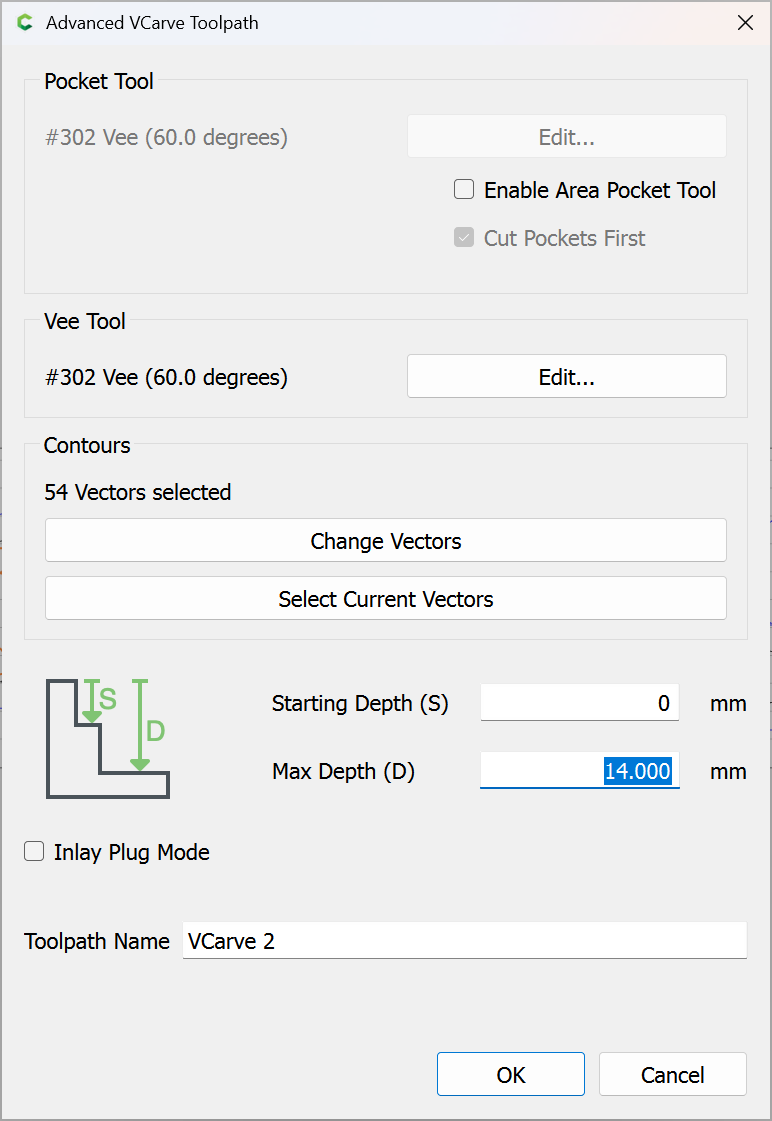Close the Advanced VCarve Toolpath dialog
The image size is (772, 1121).
[x=745, y=23]
